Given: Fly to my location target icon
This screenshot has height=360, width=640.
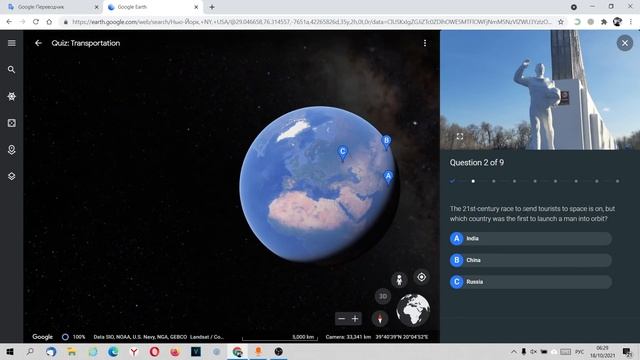Looking at the screenshot, I should (x=421, y=277).
